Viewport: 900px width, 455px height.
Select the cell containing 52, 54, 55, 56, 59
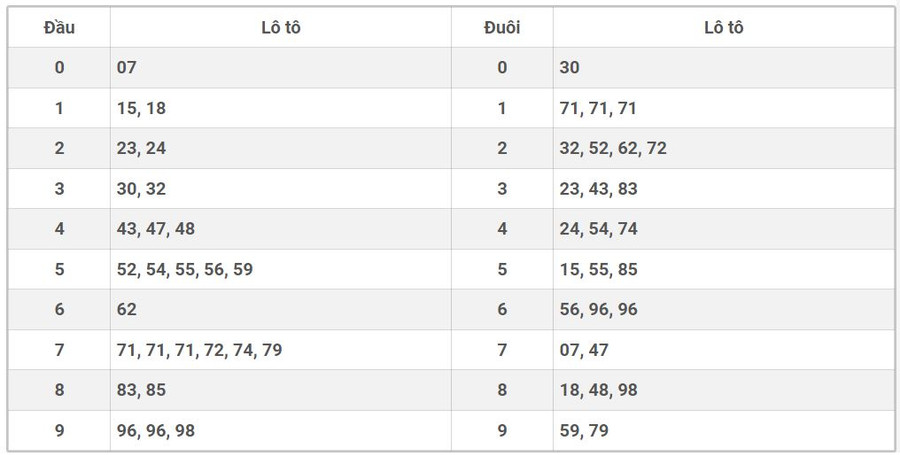tap(185, 269)
